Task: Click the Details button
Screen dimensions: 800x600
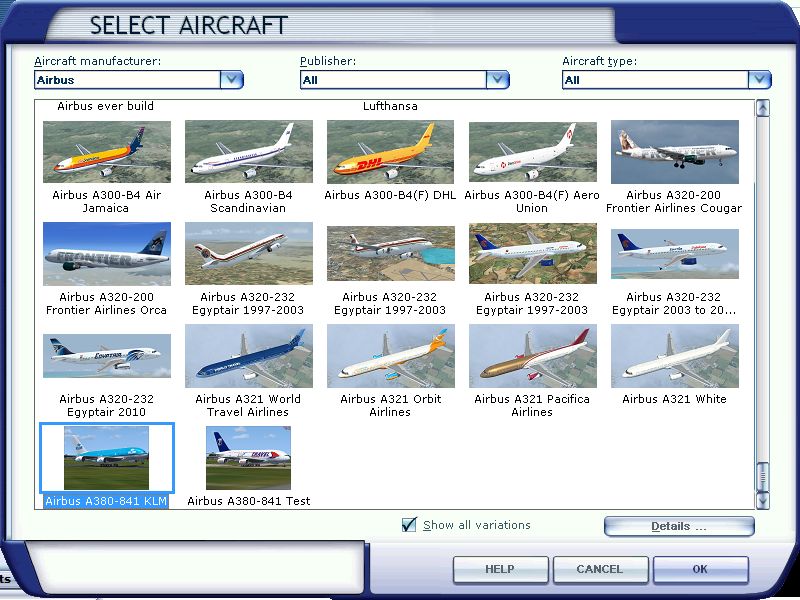Action: click(679, 526)
